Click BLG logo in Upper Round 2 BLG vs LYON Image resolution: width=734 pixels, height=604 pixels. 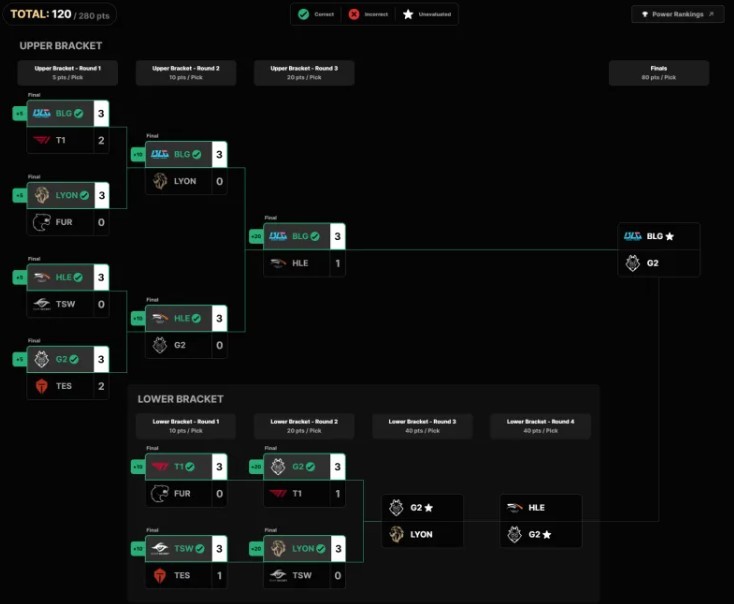(x=160, y=154)
